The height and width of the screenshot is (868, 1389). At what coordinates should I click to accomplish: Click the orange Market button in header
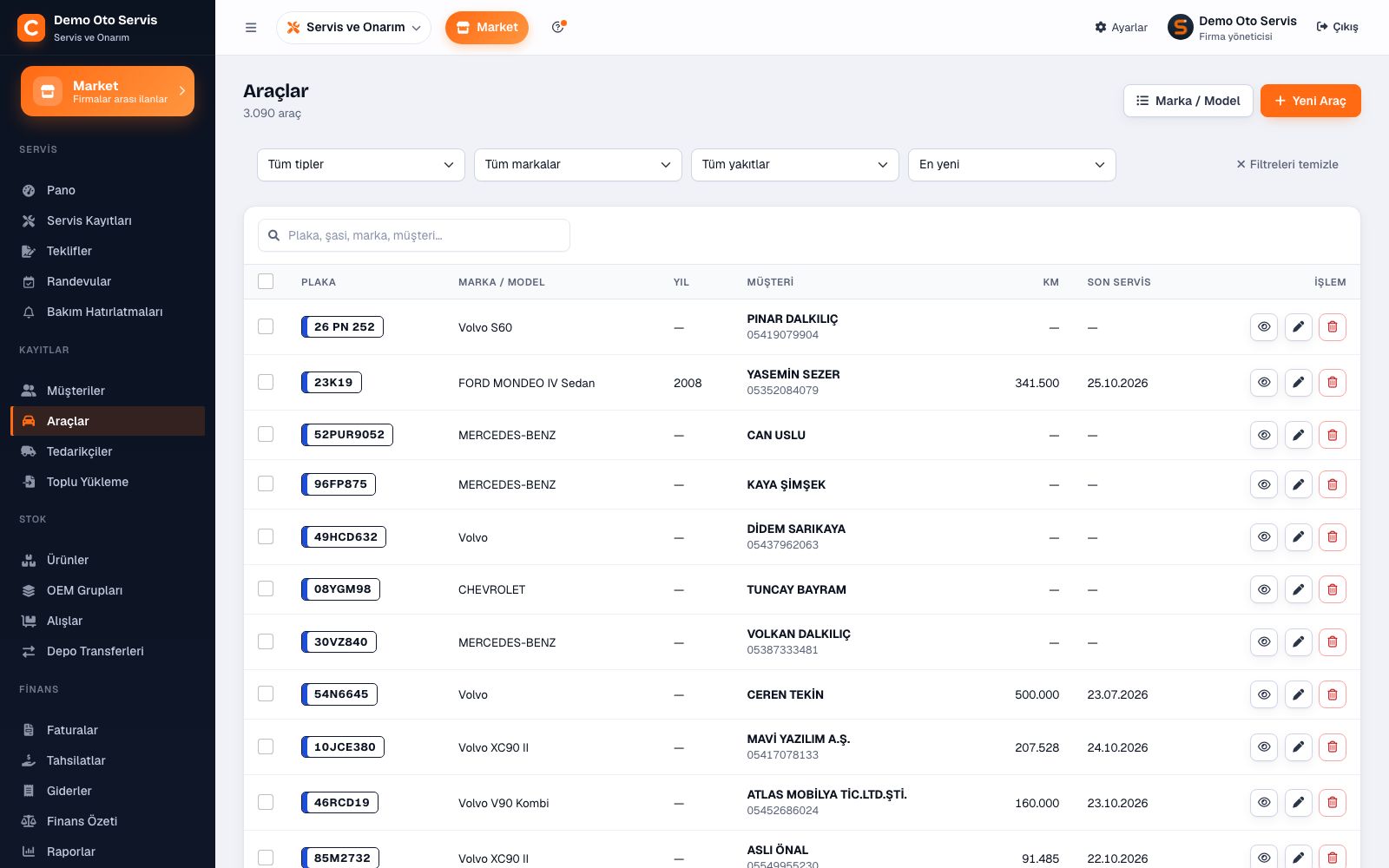click(487, 28)
